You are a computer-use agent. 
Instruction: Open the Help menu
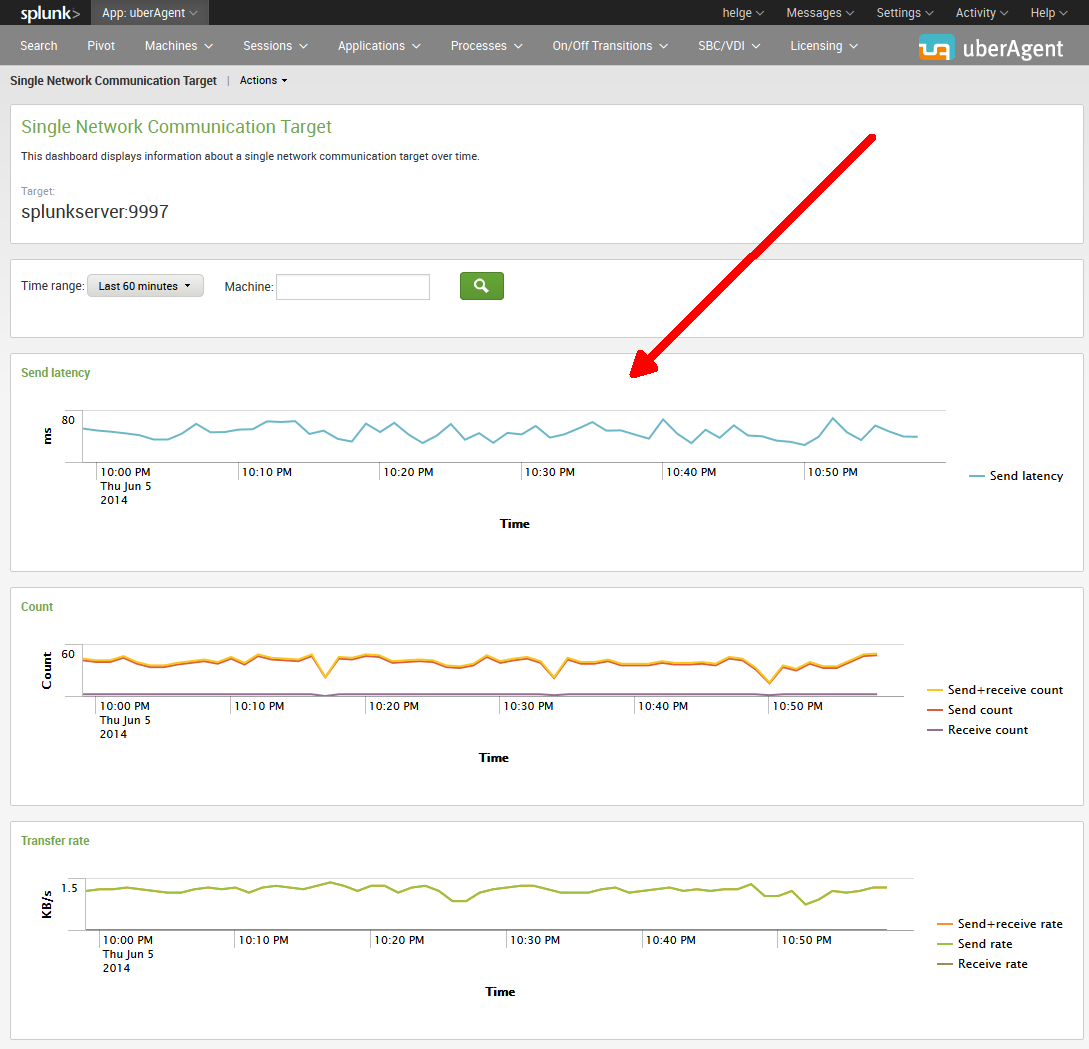(1049, 13)
